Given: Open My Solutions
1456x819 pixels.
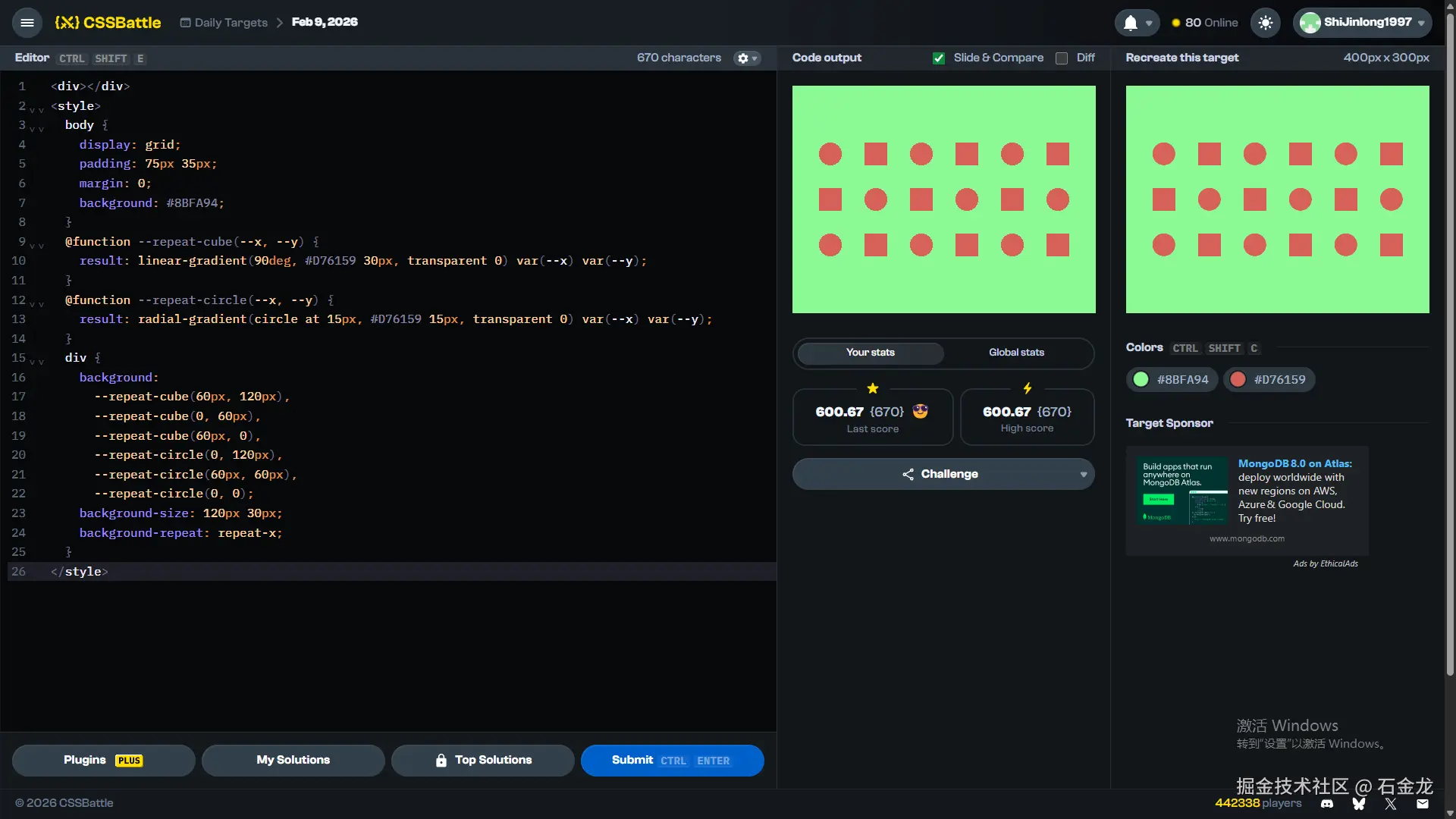Looking at the screenshot, I should (x=293, y=760).
